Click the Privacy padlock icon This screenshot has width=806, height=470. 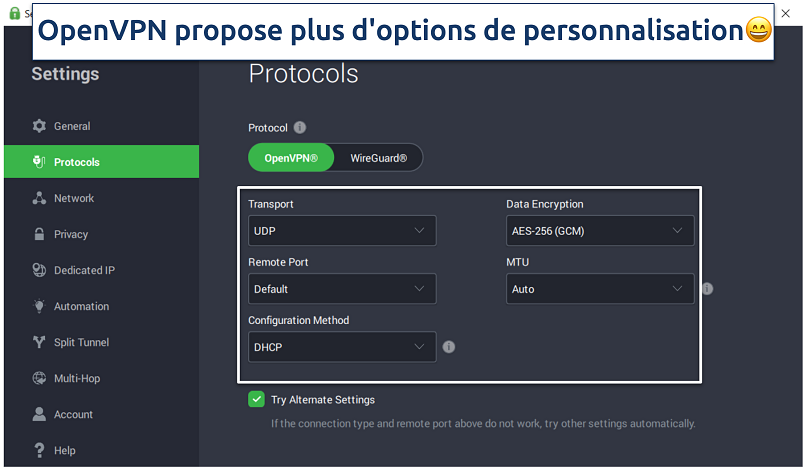(x=39, y=234)
